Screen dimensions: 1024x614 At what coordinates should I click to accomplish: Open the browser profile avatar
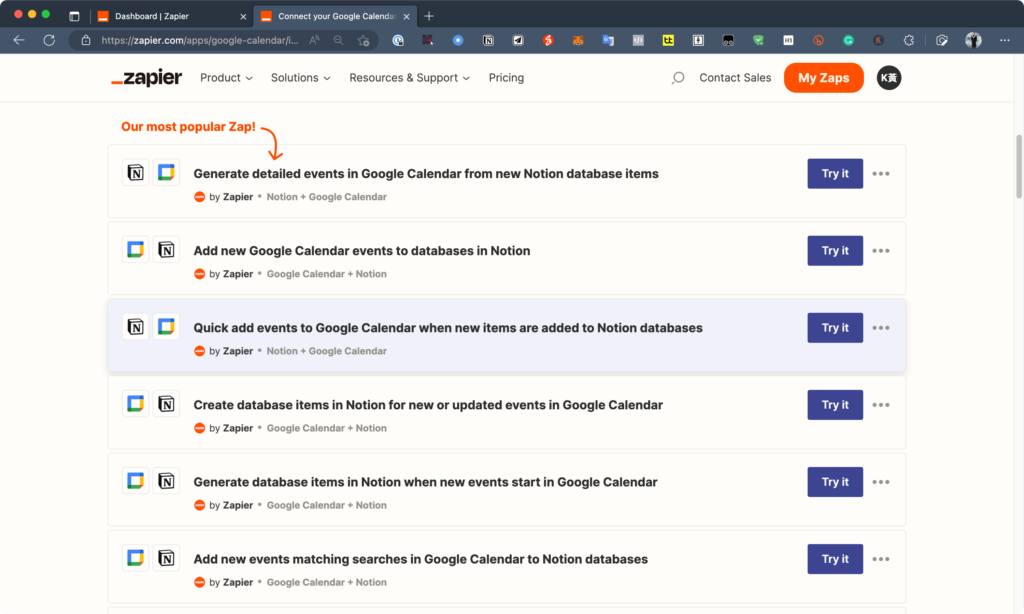point(973,40)
